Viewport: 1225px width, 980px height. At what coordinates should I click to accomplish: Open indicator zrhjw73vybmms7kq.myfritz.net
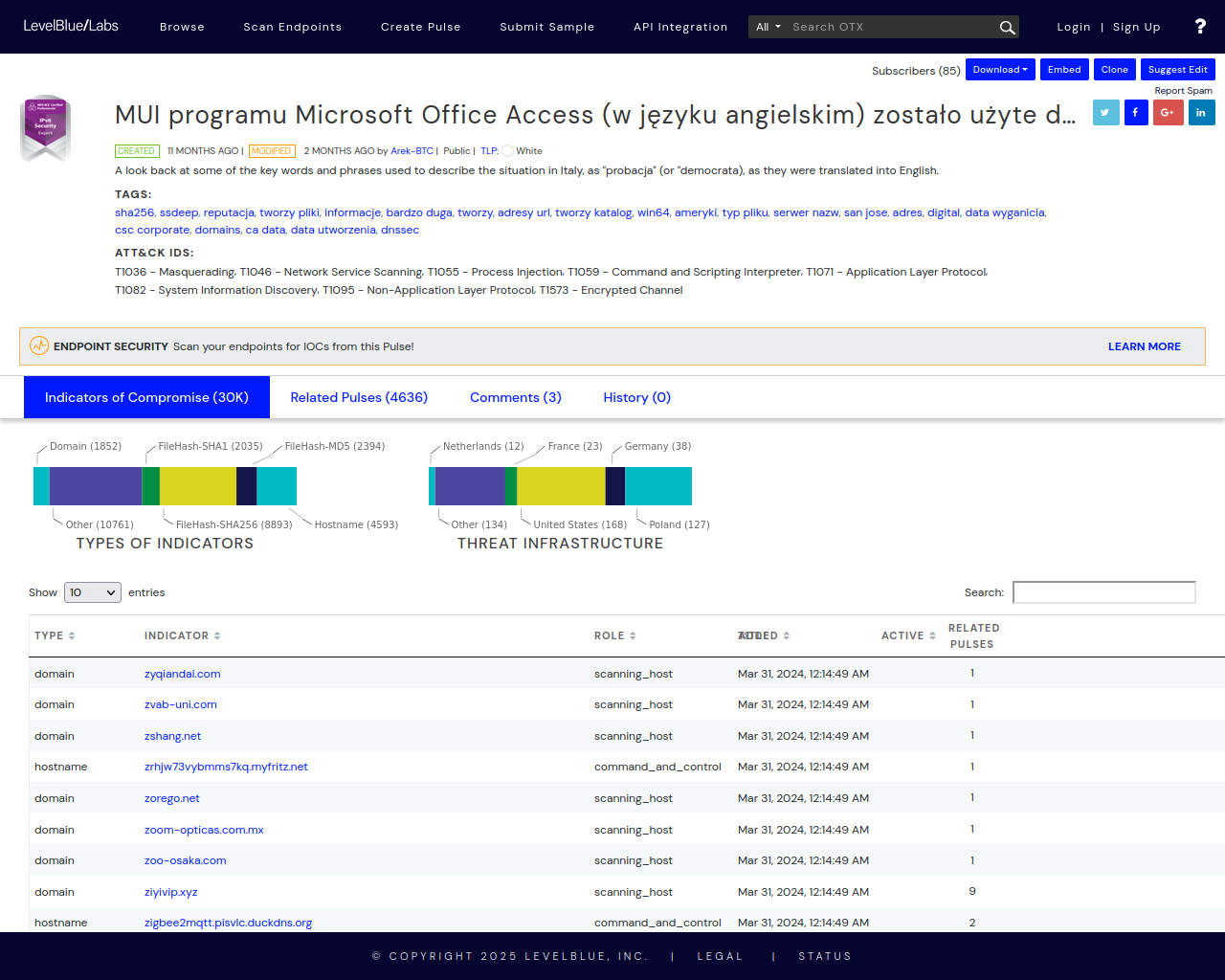coord(226,767)
